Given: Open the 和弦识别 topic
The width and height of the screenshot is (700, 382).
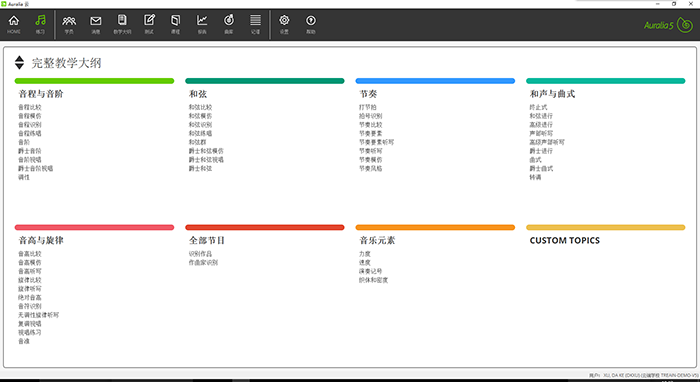Looking at the screenshot, I should click(x=200, y=125).
